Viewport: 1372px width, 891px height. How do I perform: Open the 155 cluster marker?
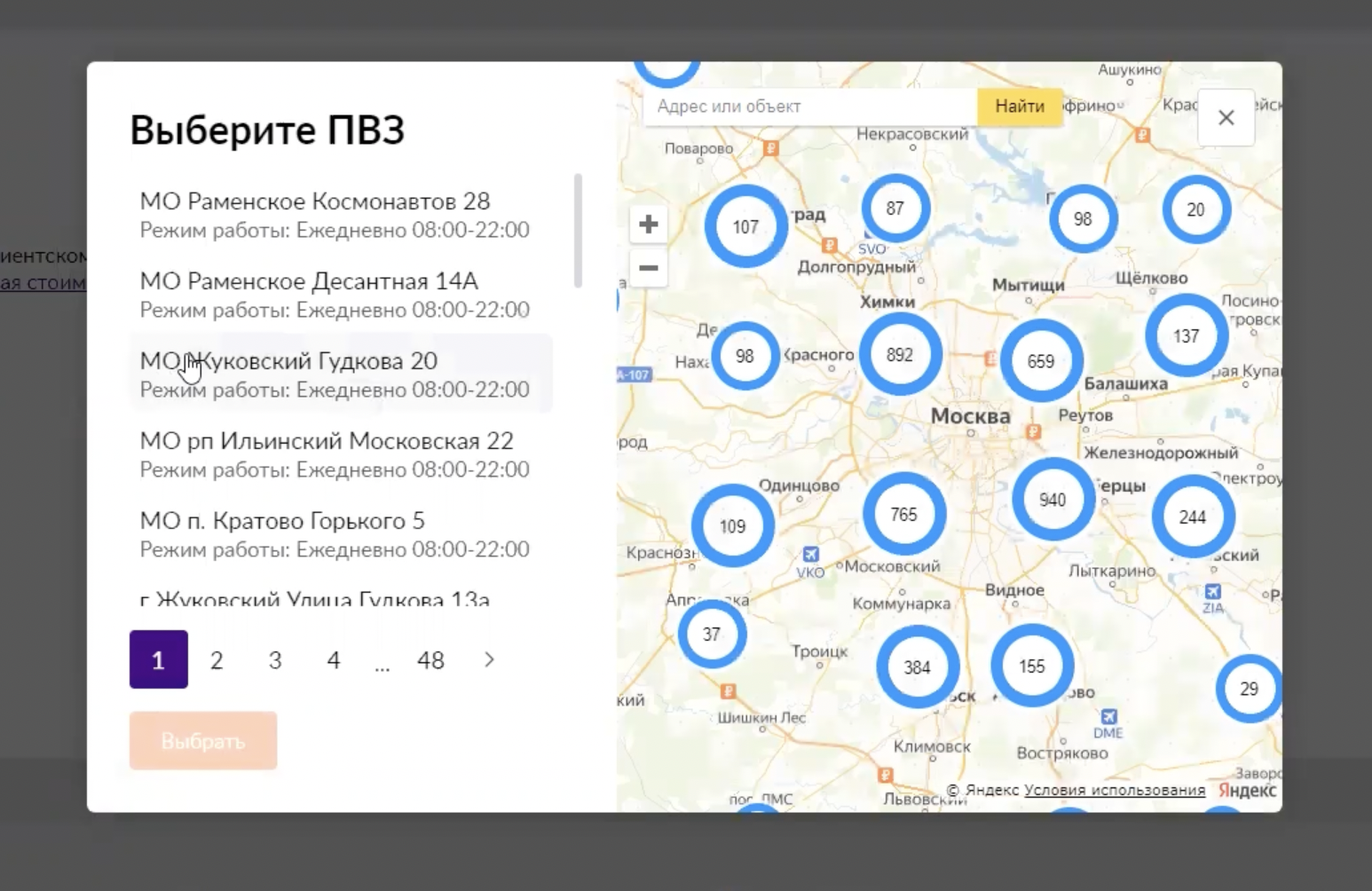1031,666
